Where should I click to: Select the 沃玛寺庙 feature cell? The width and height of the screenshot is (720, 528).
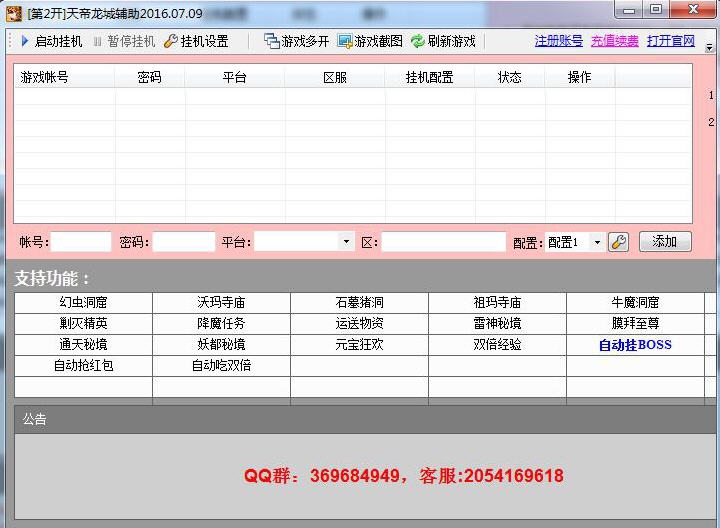click(221, 303)
